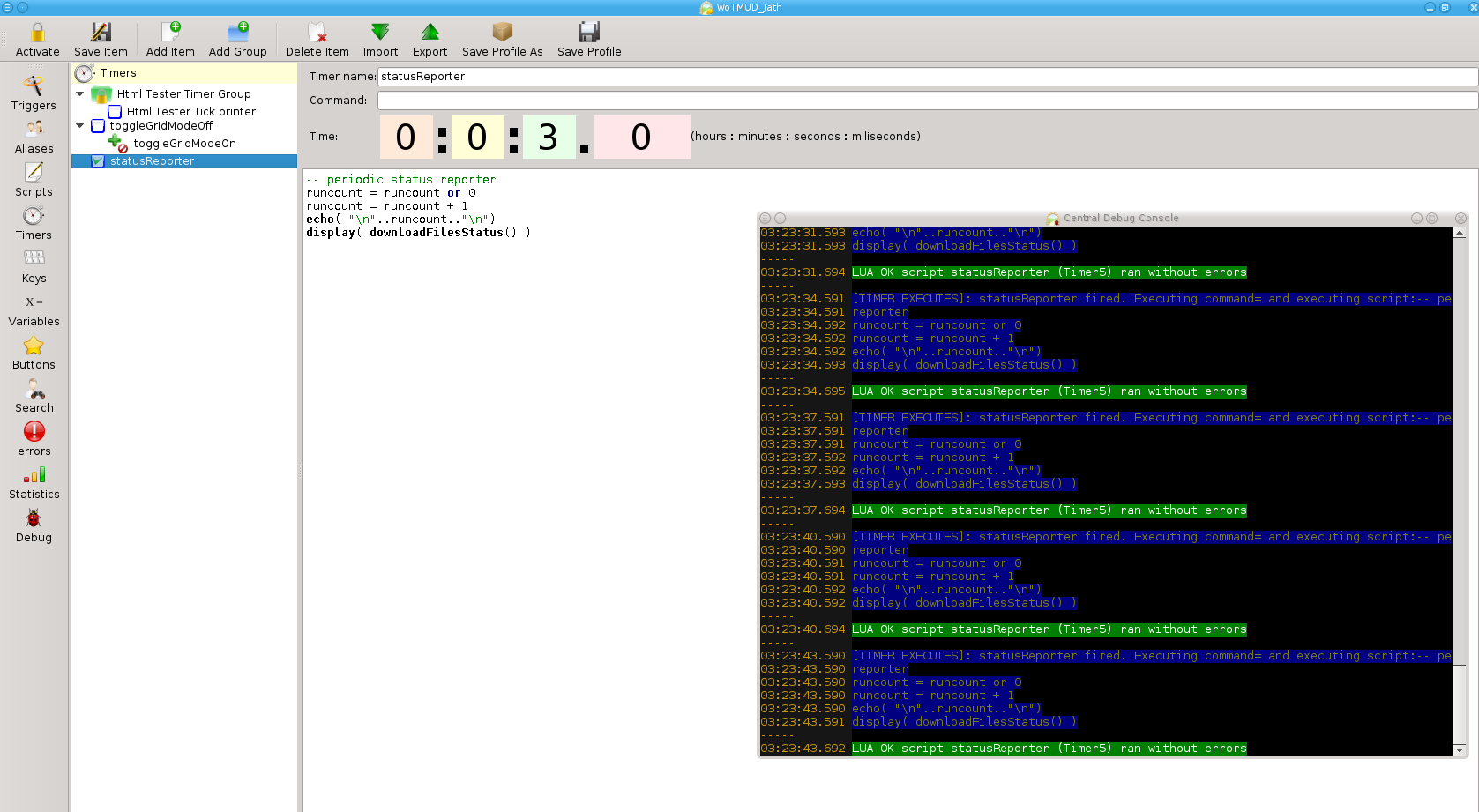Select the statusReporter tree item

pos(184,161)
